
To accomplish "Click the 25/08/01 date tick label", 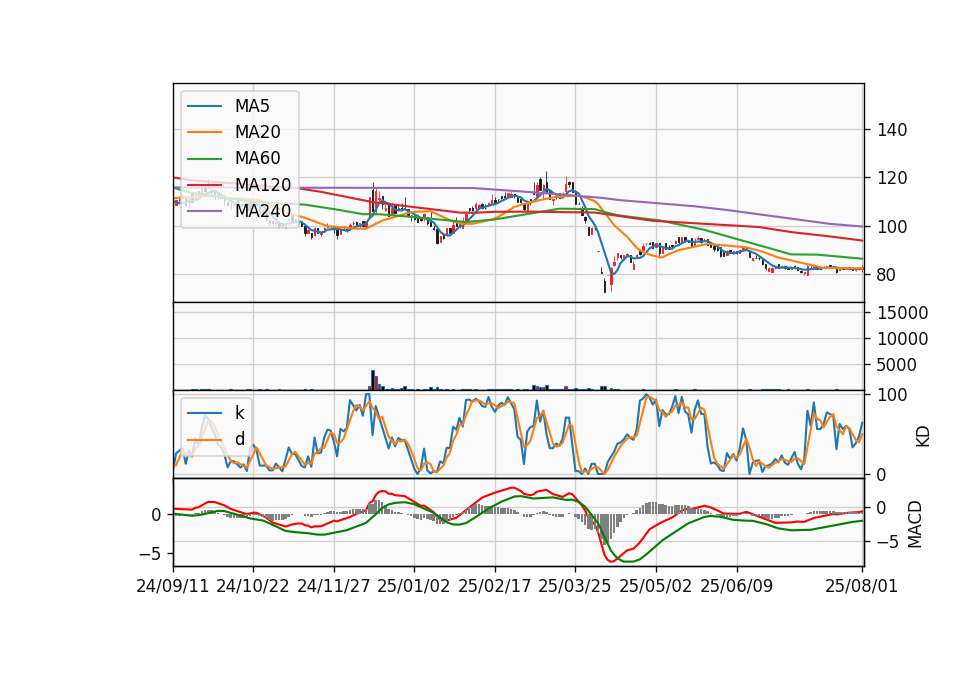I will coord(861,586).
